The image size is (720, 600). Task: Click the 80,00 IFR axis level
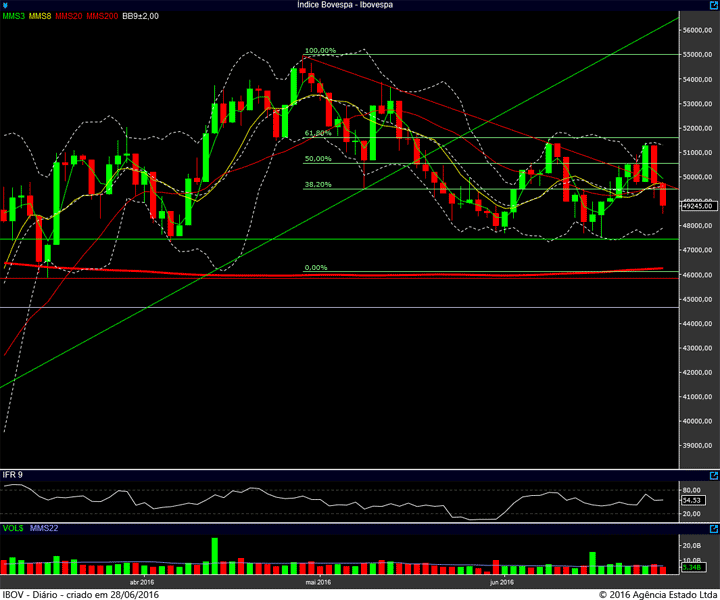(x=692, y=490)
